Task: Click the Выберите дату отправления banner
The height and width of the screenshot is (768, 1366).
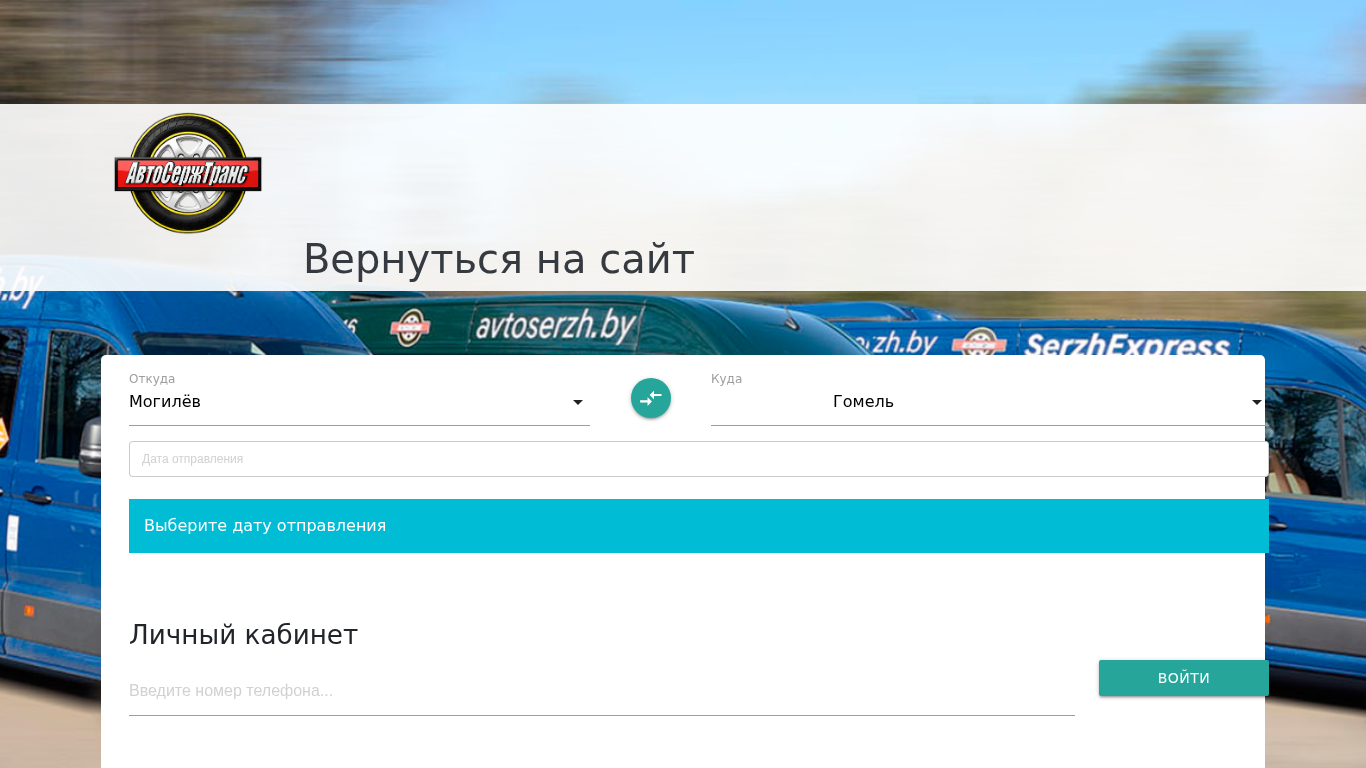Action: pos(699,526)
